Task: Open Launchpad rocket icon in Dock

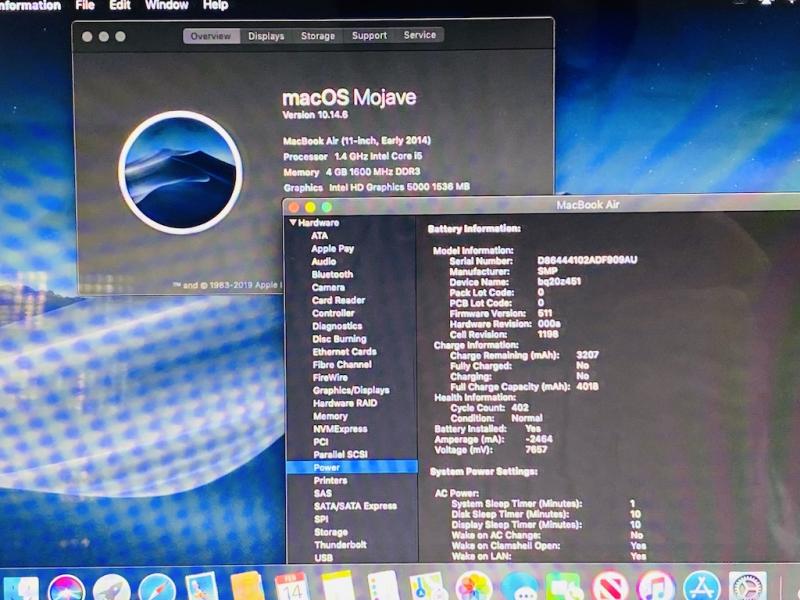Action: click(111, 589)
